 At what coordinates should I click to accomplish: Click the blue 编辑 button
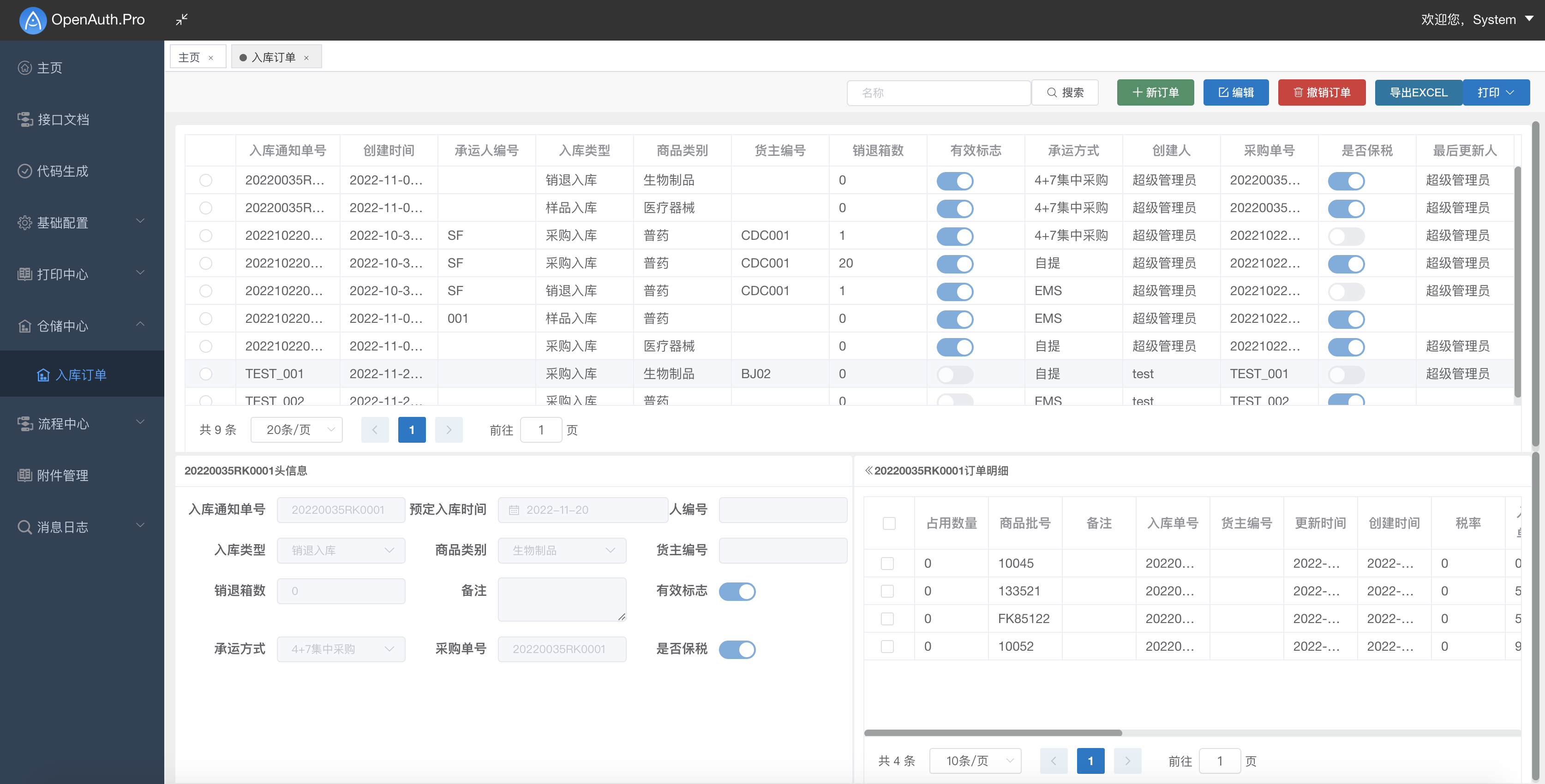click(x=1235, y=92)
